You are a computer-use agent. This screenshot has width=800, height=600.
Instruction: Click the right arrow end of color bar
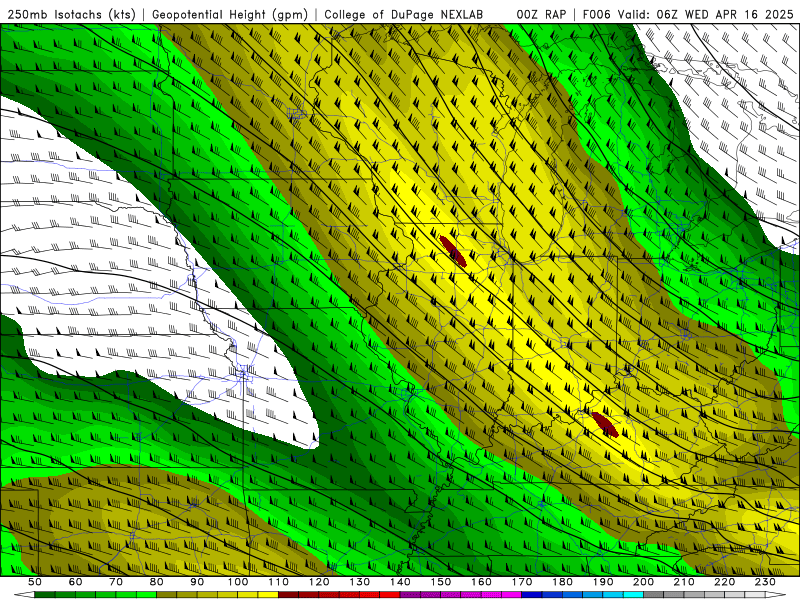[x=776, y=595]
